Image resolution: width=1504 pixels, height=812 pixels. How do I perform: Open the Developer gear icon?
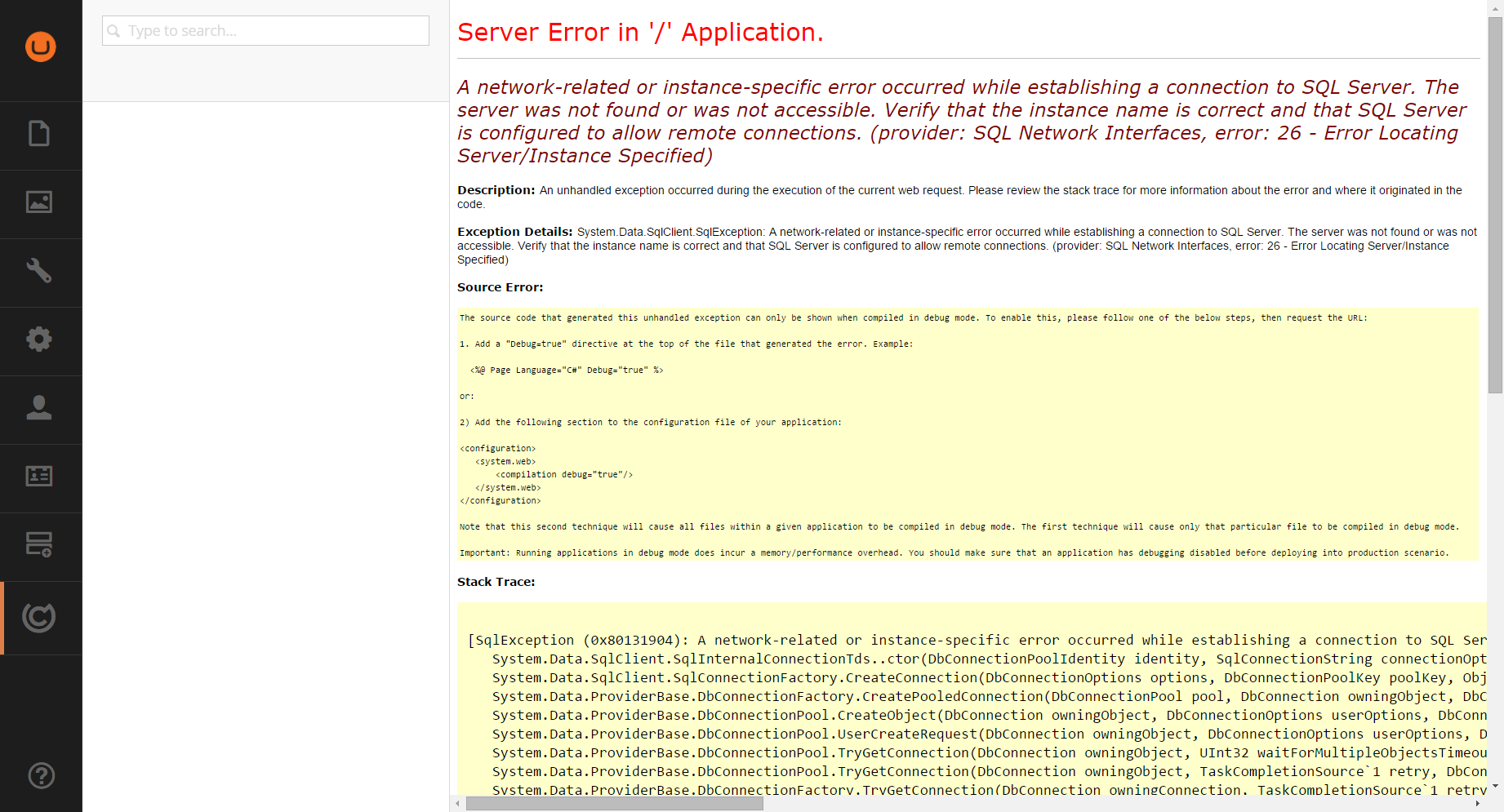39,339
